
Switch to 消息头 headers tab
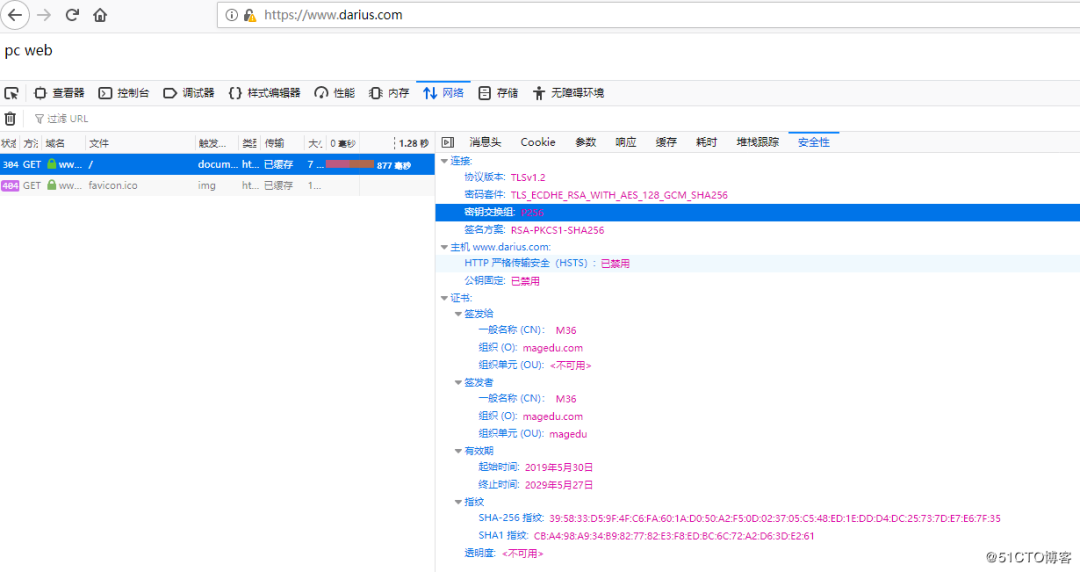click(485, 143)
